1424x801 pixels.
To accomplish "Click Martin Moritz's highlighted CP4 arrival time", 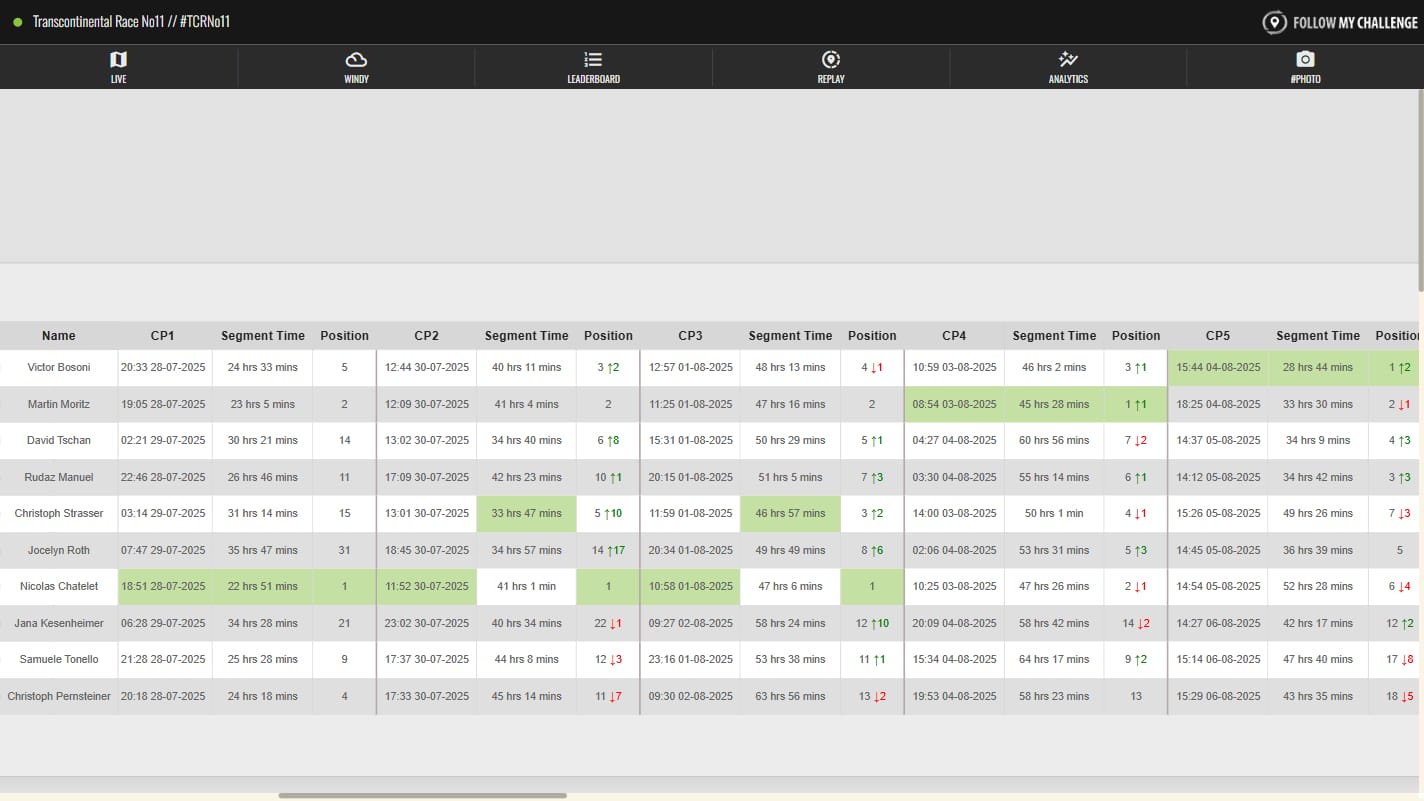I will tap(954, 405).
